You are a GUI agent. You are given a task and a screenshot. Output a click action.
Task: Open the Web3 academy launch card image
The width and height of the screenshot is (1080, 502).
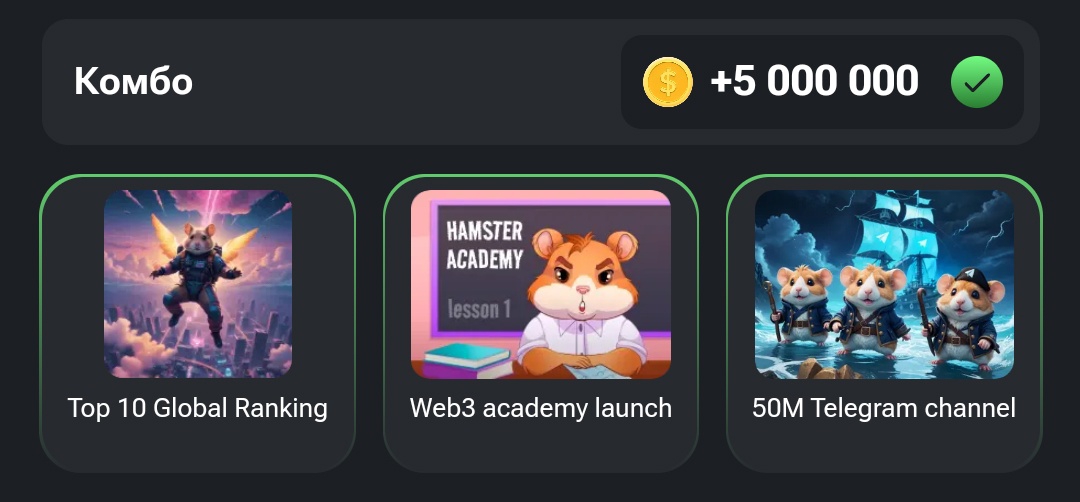click(541, 284)
